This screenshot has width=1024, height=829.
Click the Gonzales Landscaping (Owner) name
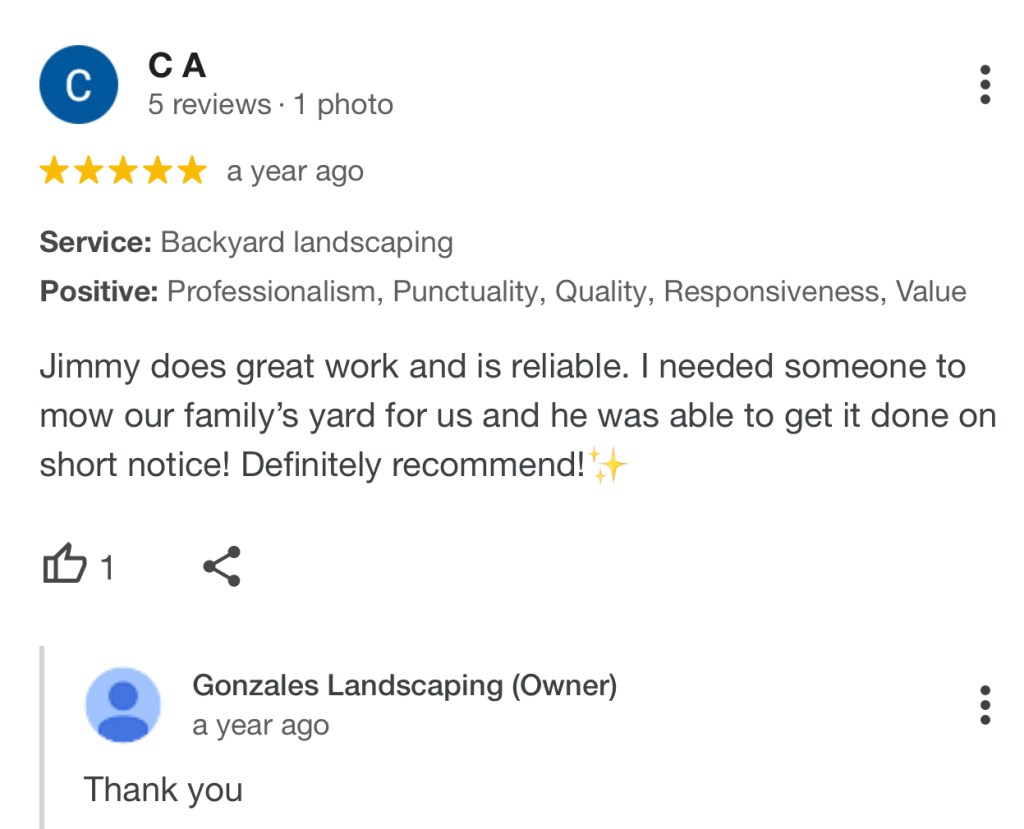point(404,685)
